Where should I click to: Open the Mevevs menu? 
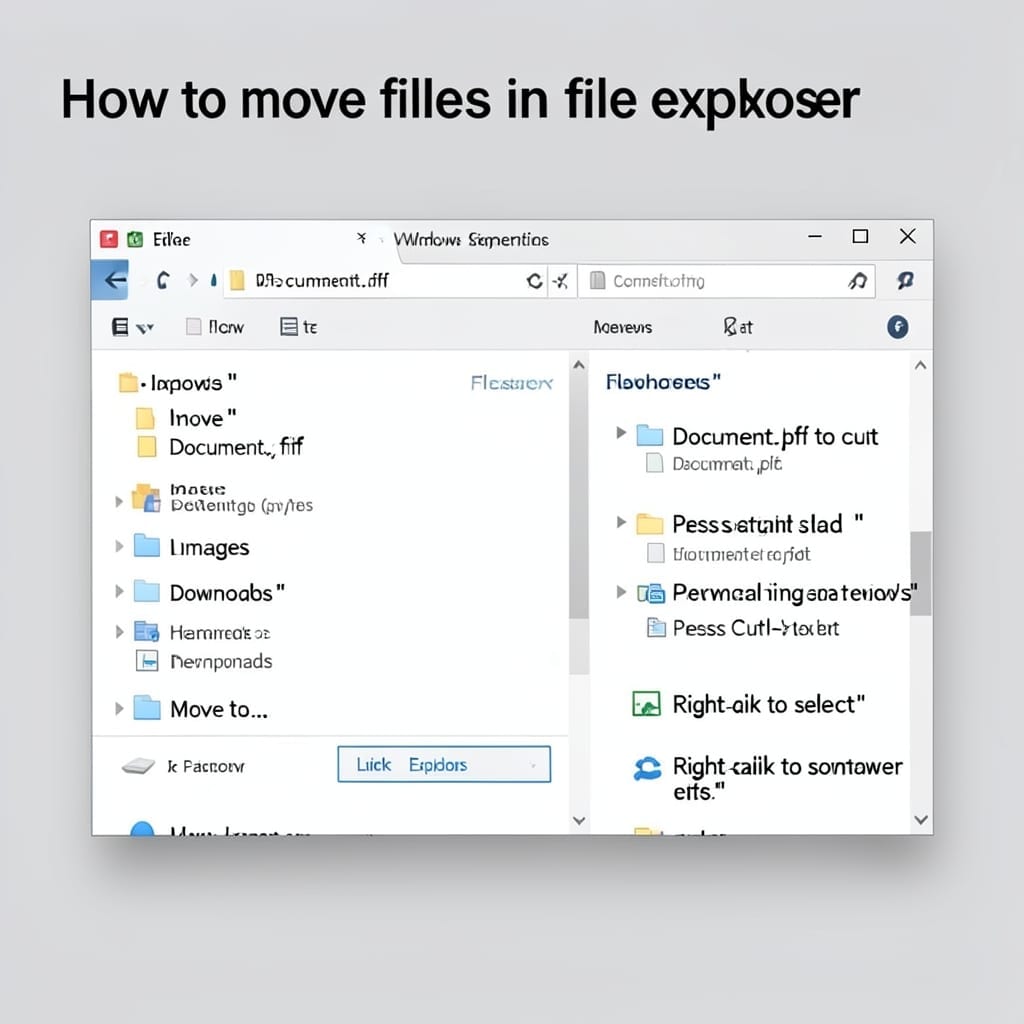622,327
